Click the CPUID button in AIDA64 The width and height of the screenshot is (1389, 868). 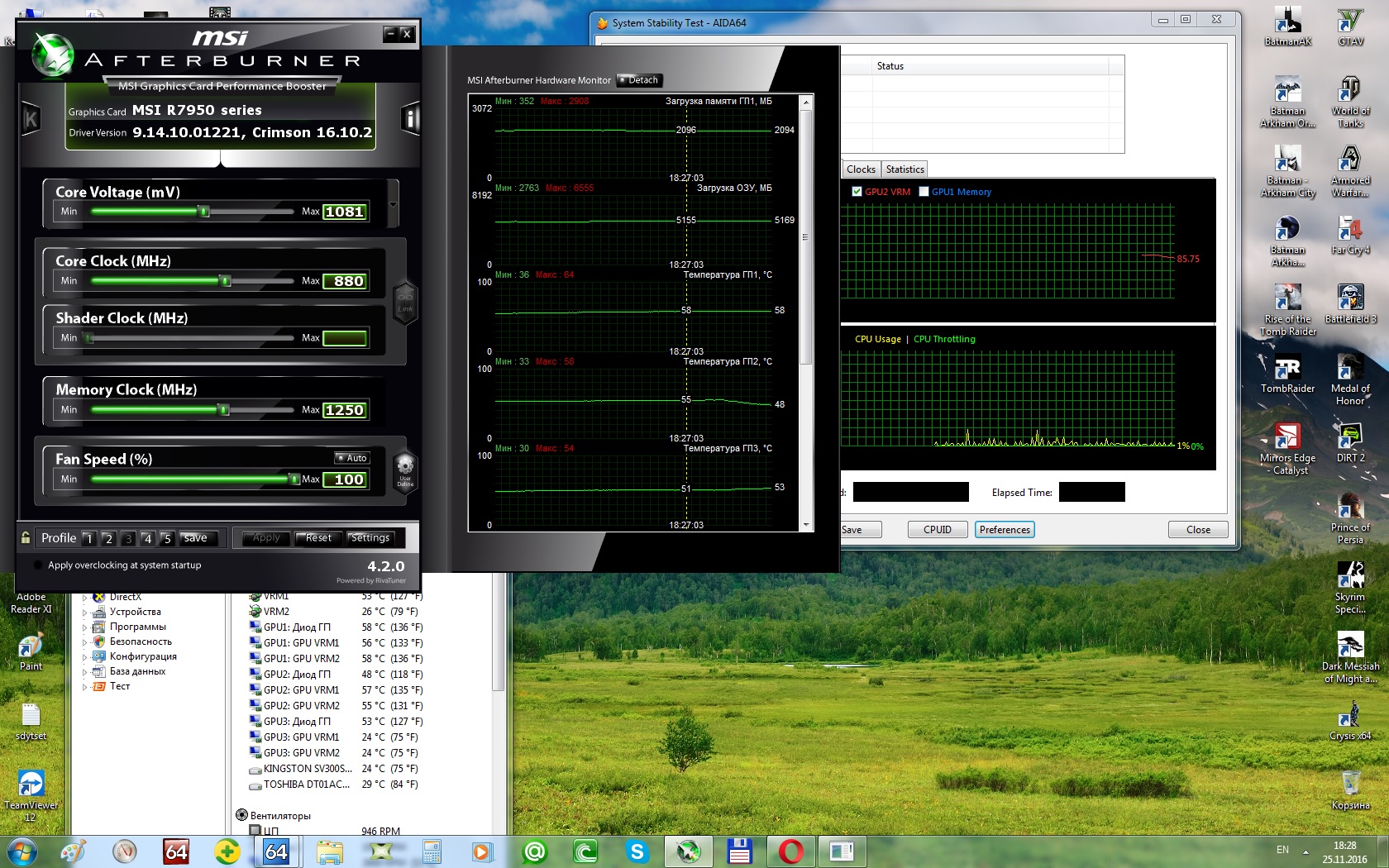click(x=937, y=530)
